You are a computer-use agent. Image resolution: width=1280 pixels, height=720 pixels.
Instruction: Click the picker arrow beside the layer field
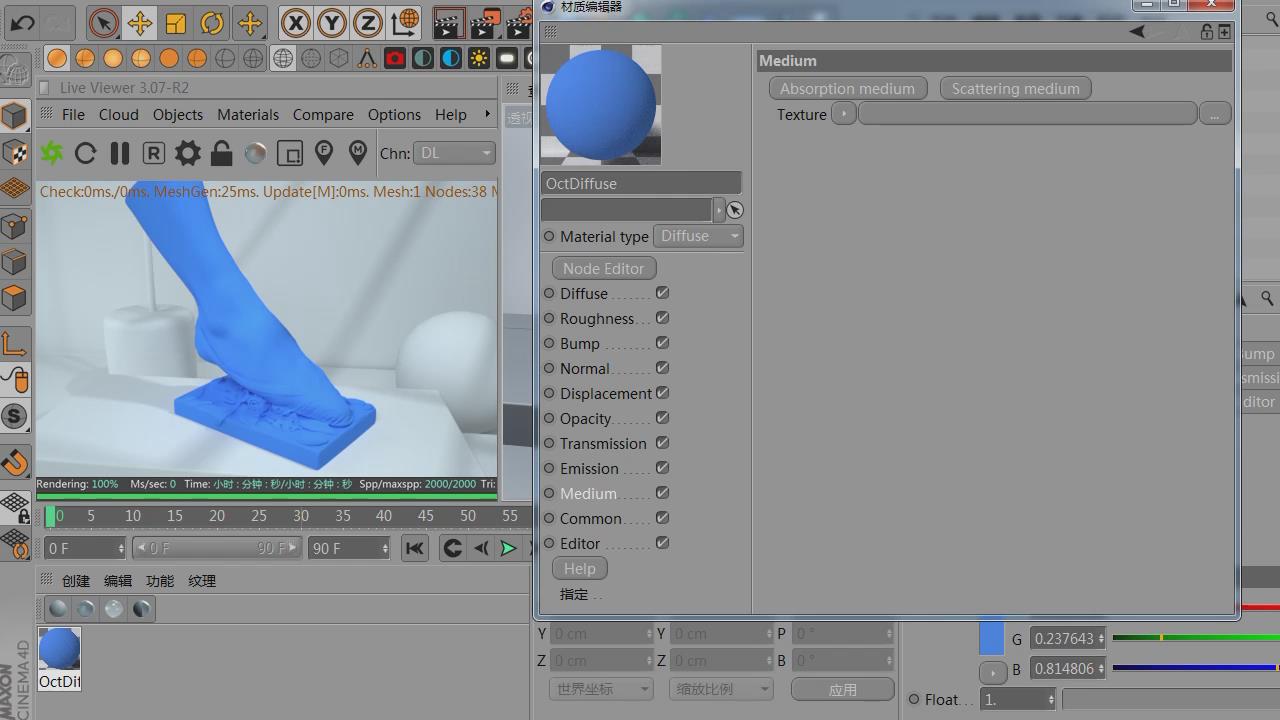tap(735, 210)
